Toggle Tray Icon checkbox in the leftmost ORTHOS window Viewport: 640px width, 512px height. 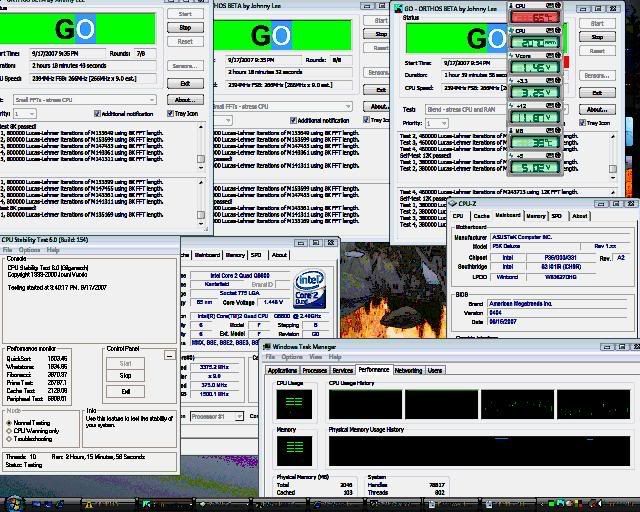[x=170, y=113]
